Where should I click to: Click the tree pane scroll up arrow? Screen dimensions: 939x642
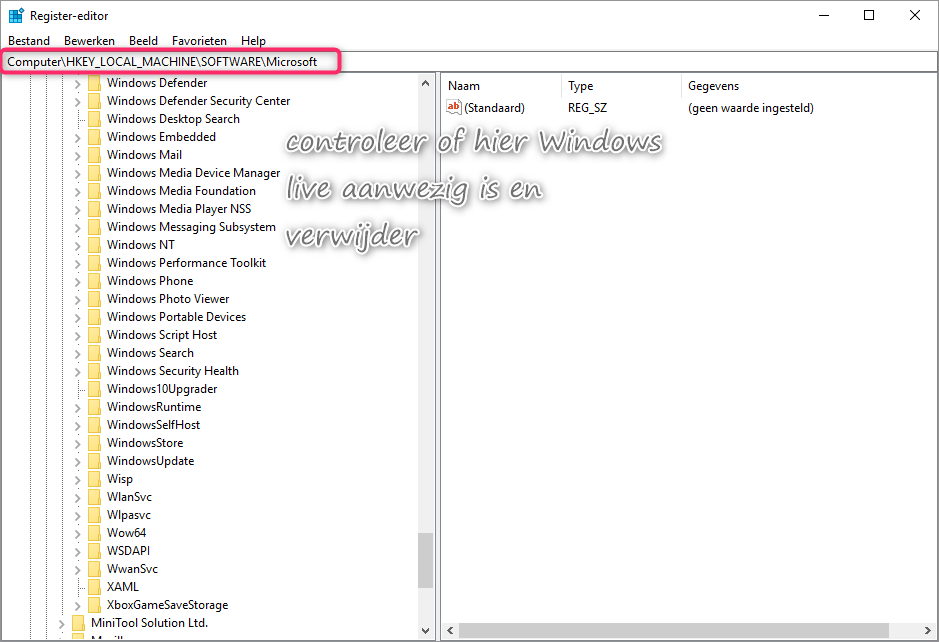(x=425, y=83)
